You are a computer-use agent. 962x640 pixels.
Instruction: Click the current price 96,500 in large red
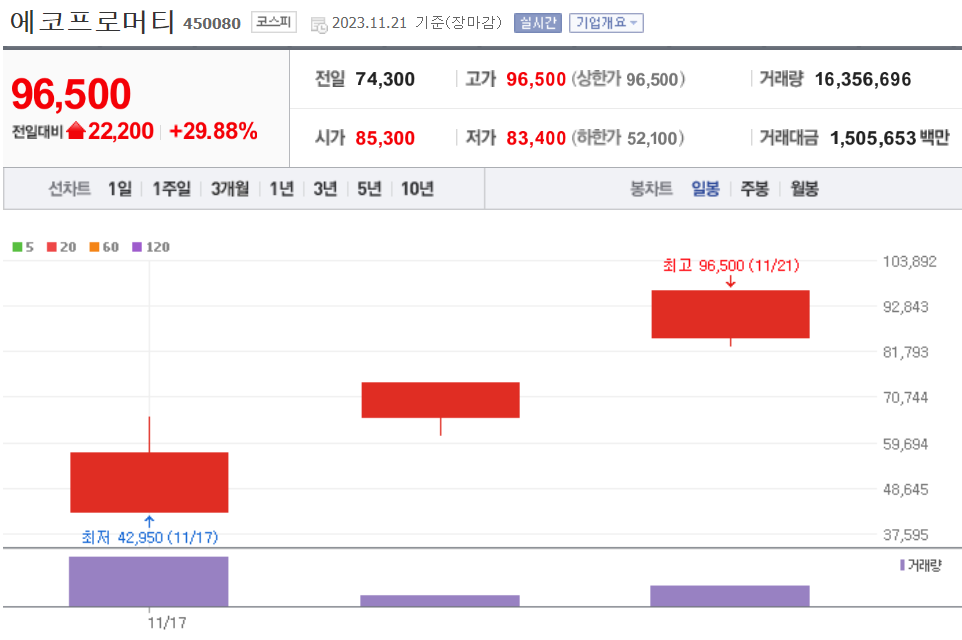(71, 94)
